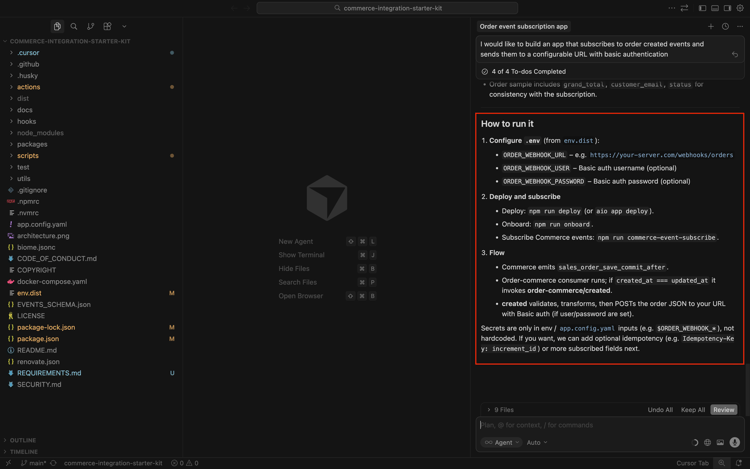750x469 pixels.
Task: Open the app.config.yaml link in chat
Action: tap(587, 328)
